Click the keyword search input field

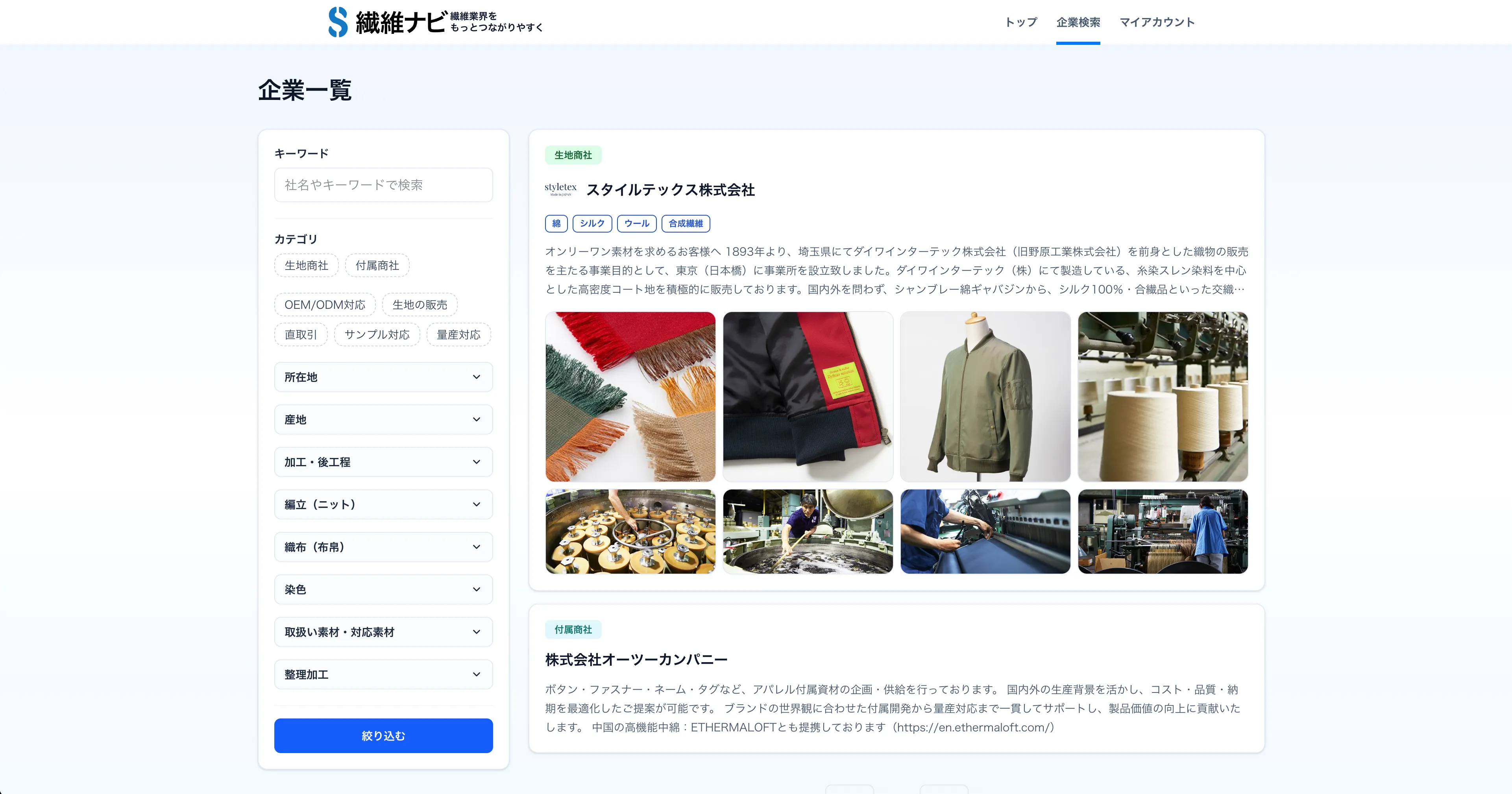tap(383, 184)
